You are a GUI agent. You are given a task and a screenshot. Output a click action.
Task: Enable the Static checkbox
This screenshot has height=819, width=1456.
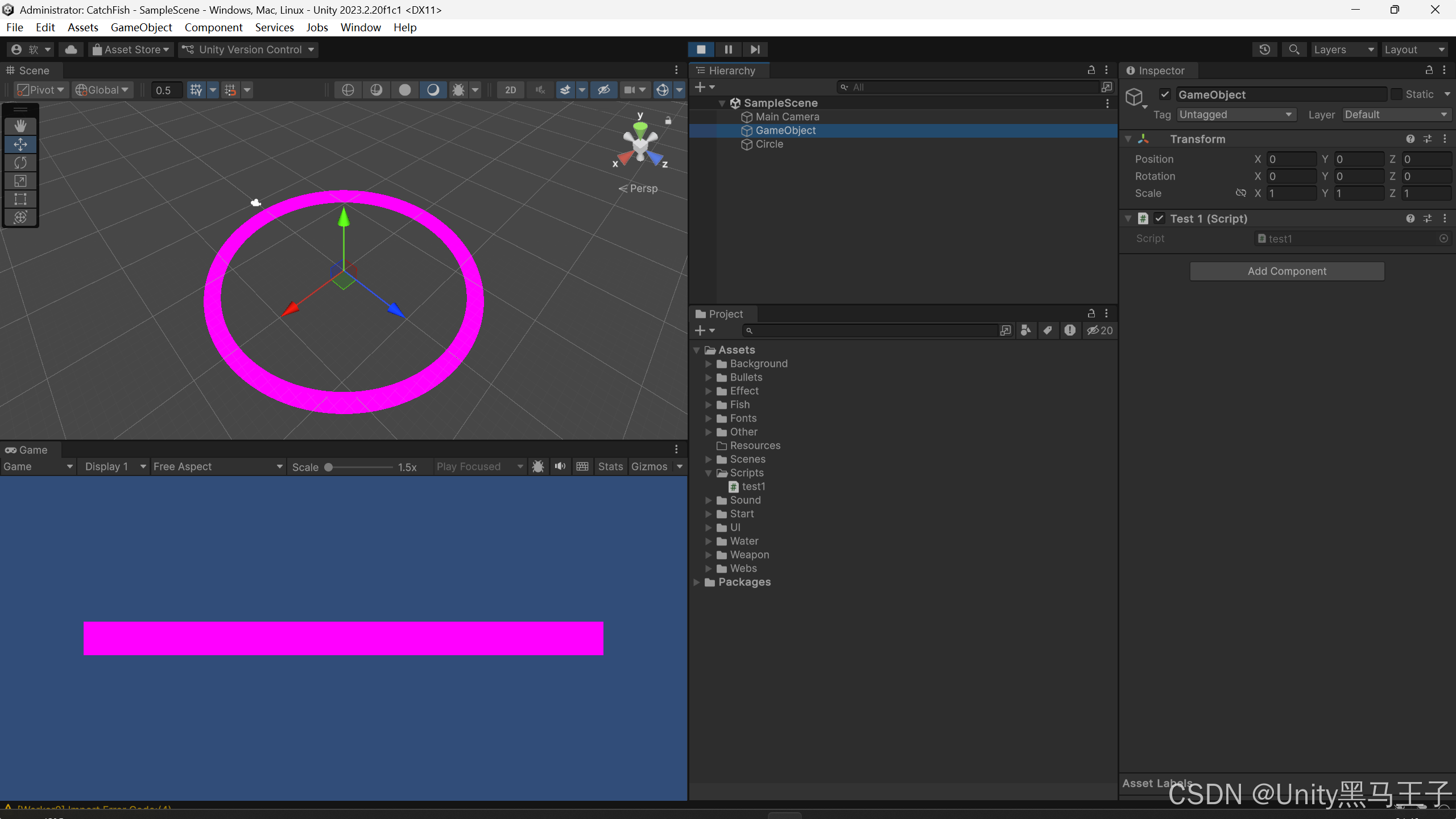click(1396, 94)
